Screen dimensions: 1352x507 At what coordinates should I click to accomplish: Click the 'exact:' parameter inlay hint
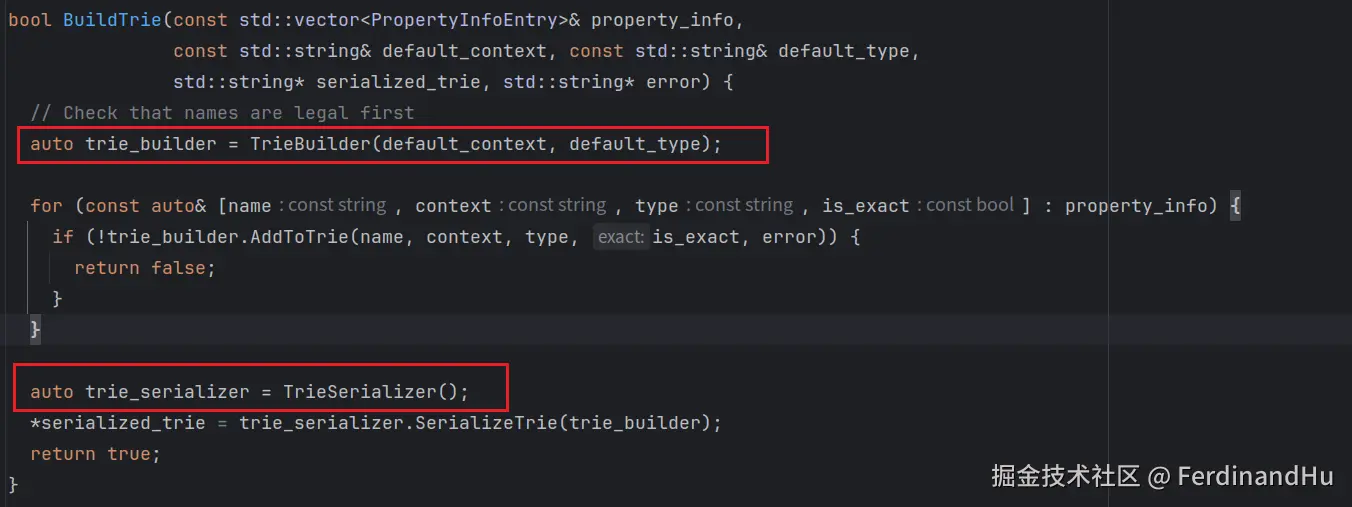click(620, 237)
